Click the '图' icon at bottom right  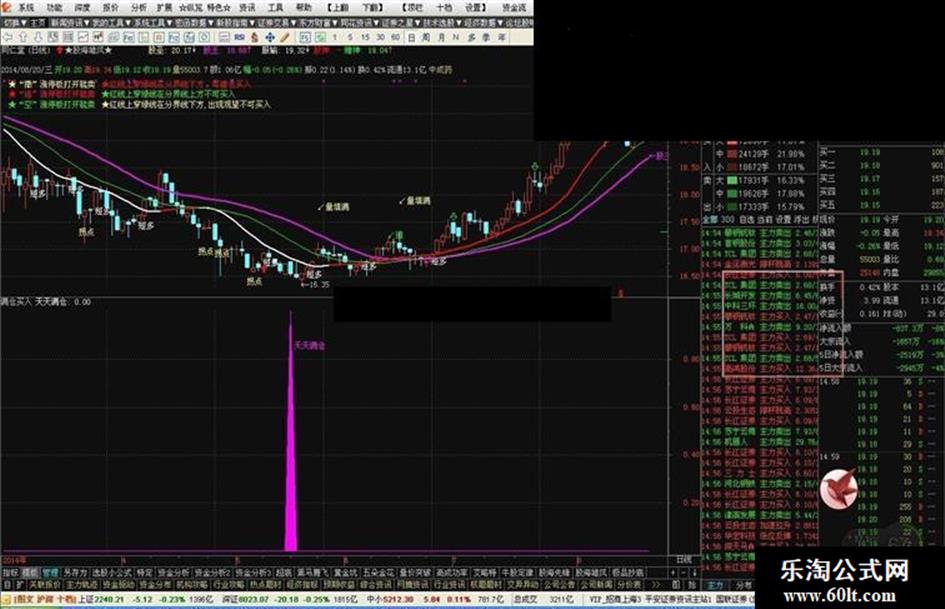tap(676, 585)
